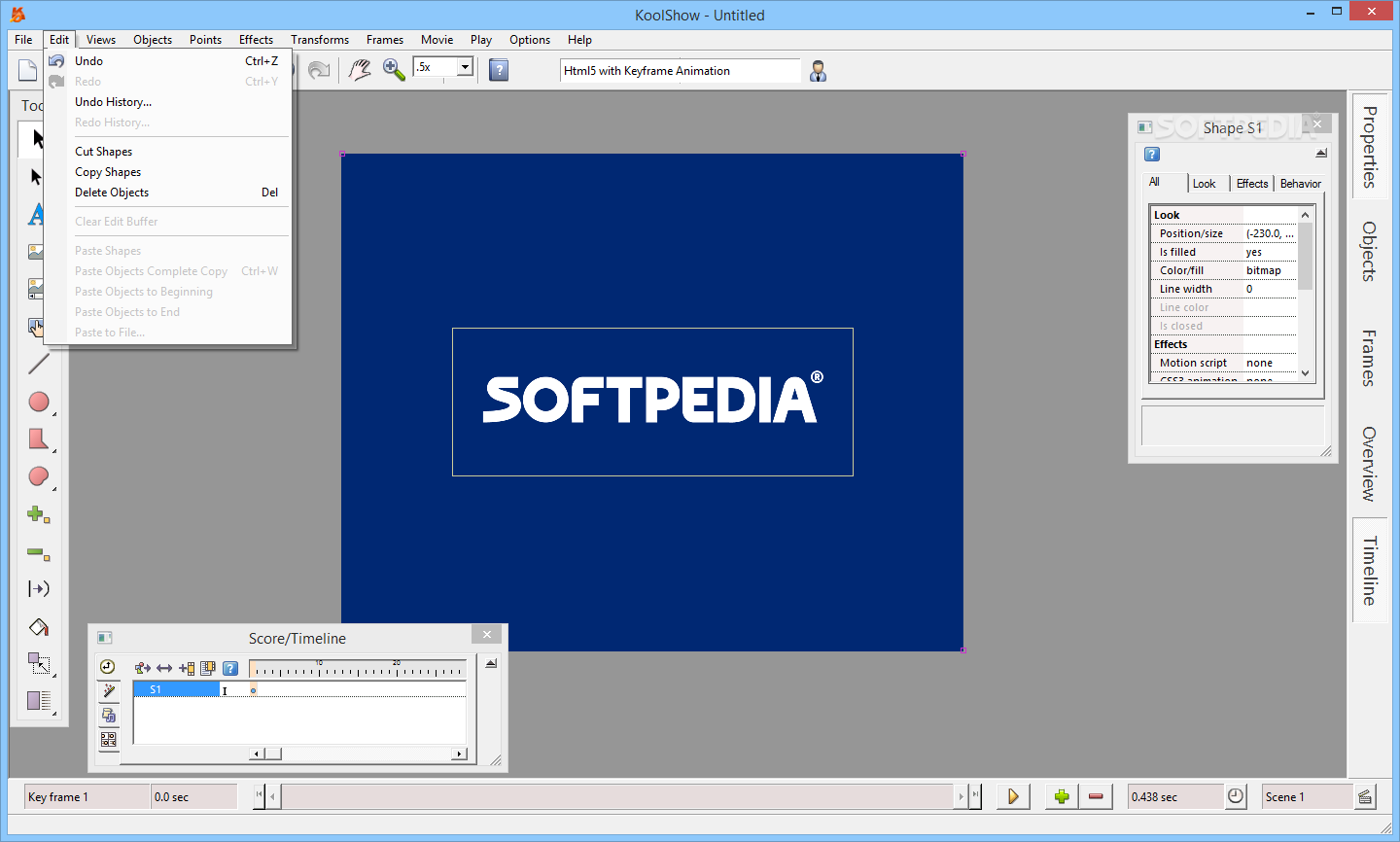The image size is (1400, 842).
Task: Click the zoom magnifier toolbar icon
Action: click(394, 70)
